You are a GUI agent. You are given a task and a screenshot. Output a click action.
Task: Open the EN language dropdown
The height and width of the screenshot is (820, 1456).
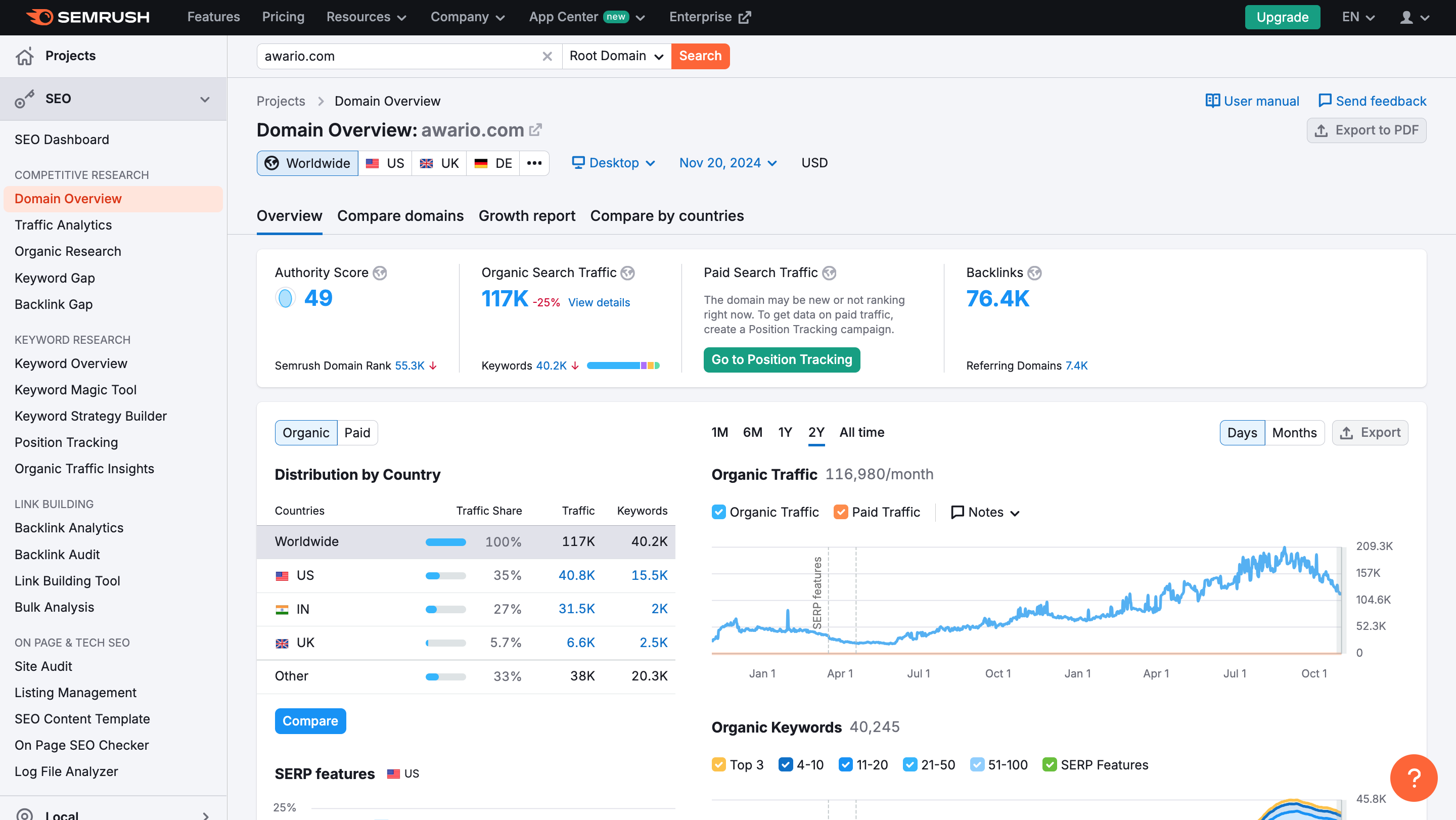tap(1357, 17)
